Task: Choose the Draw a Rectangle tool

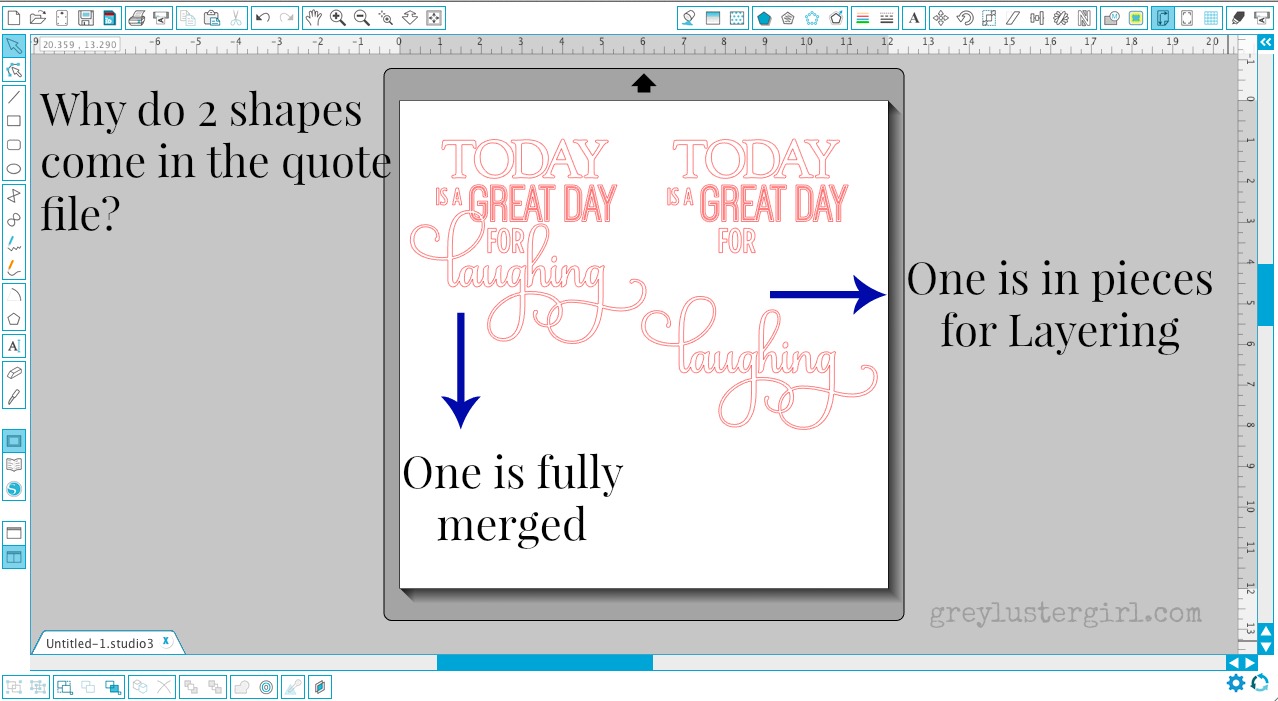Action: (x=14, y=121)
